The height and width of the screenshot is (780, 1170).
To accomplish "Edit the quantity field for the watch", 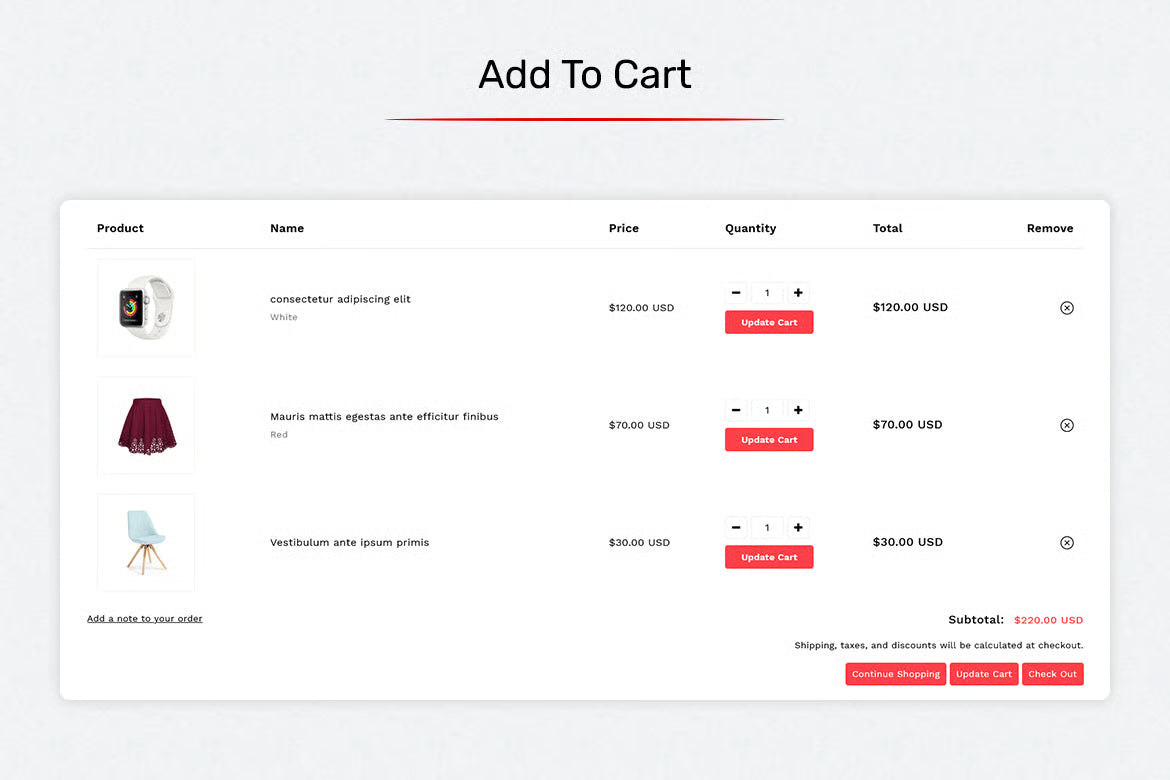I will click(x=767, y=292).
